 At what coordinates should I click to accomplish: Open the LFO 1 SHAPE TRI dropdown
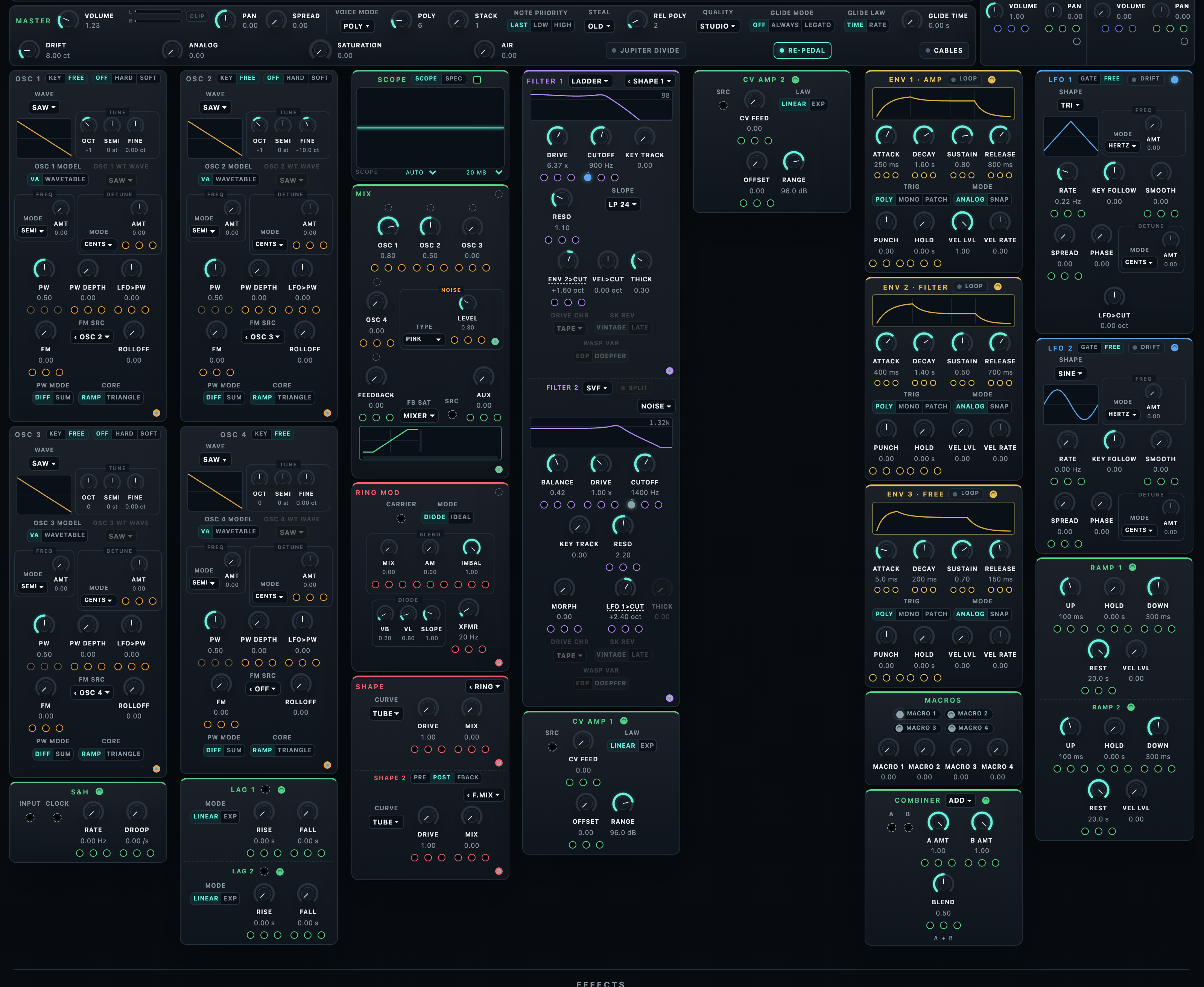1070,105
